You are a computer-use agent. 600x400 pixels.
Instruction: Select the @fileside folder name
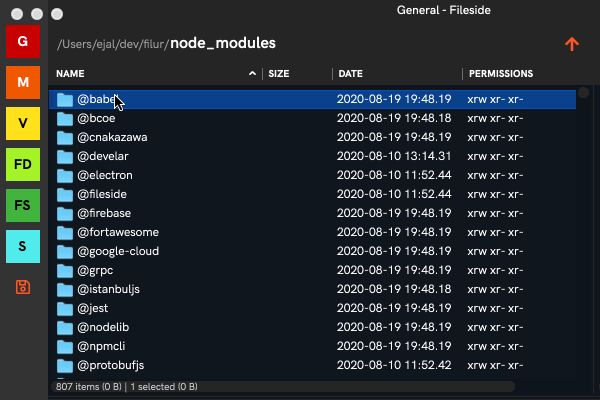[102, 194]
